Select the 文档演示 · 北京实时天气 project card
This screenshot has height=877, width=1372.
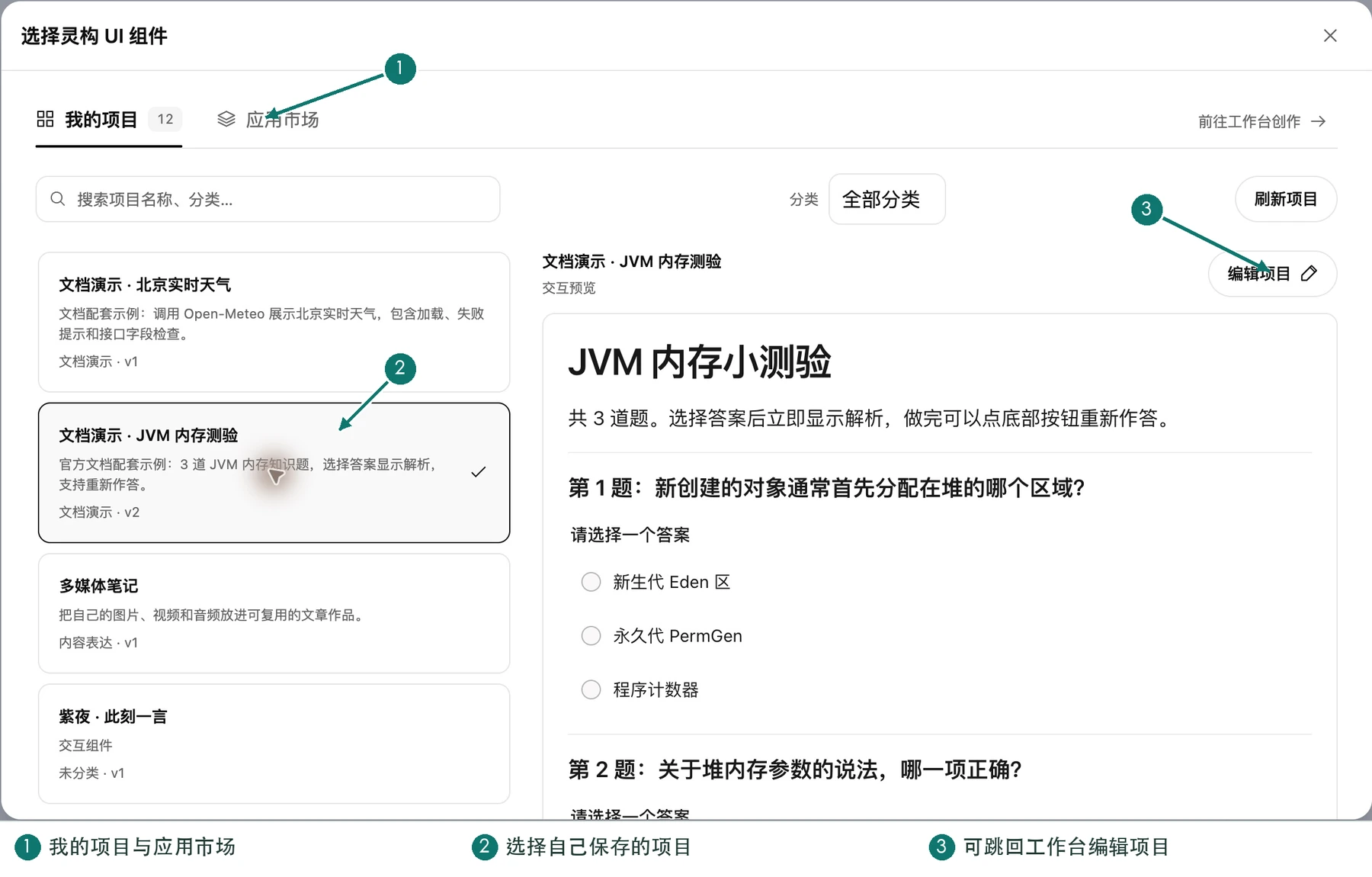pos(274,322)
